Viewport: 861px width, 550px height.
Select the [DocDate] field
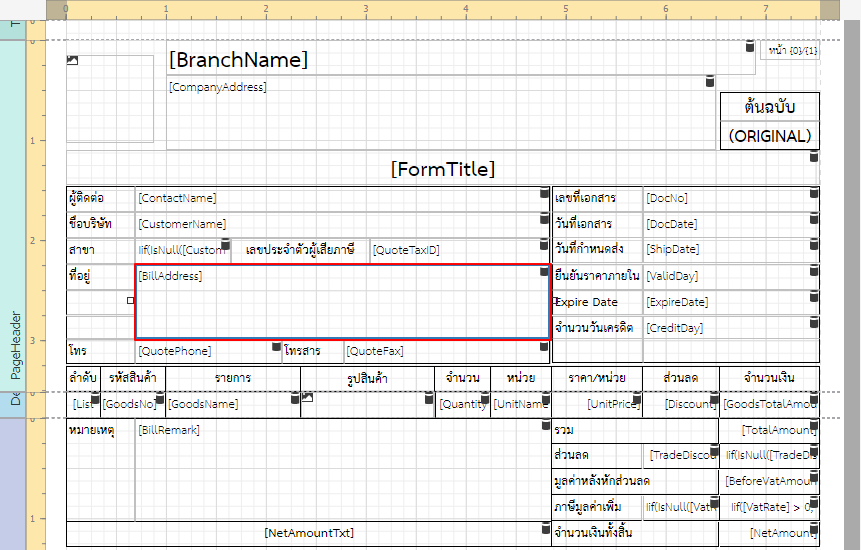(731, 224)
